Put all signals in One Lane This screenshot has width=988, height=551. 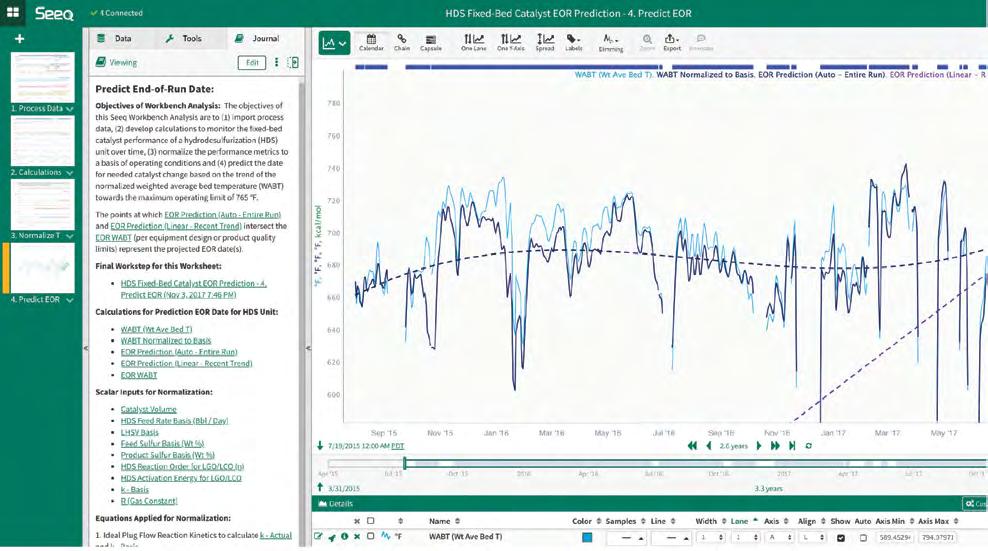473,42
